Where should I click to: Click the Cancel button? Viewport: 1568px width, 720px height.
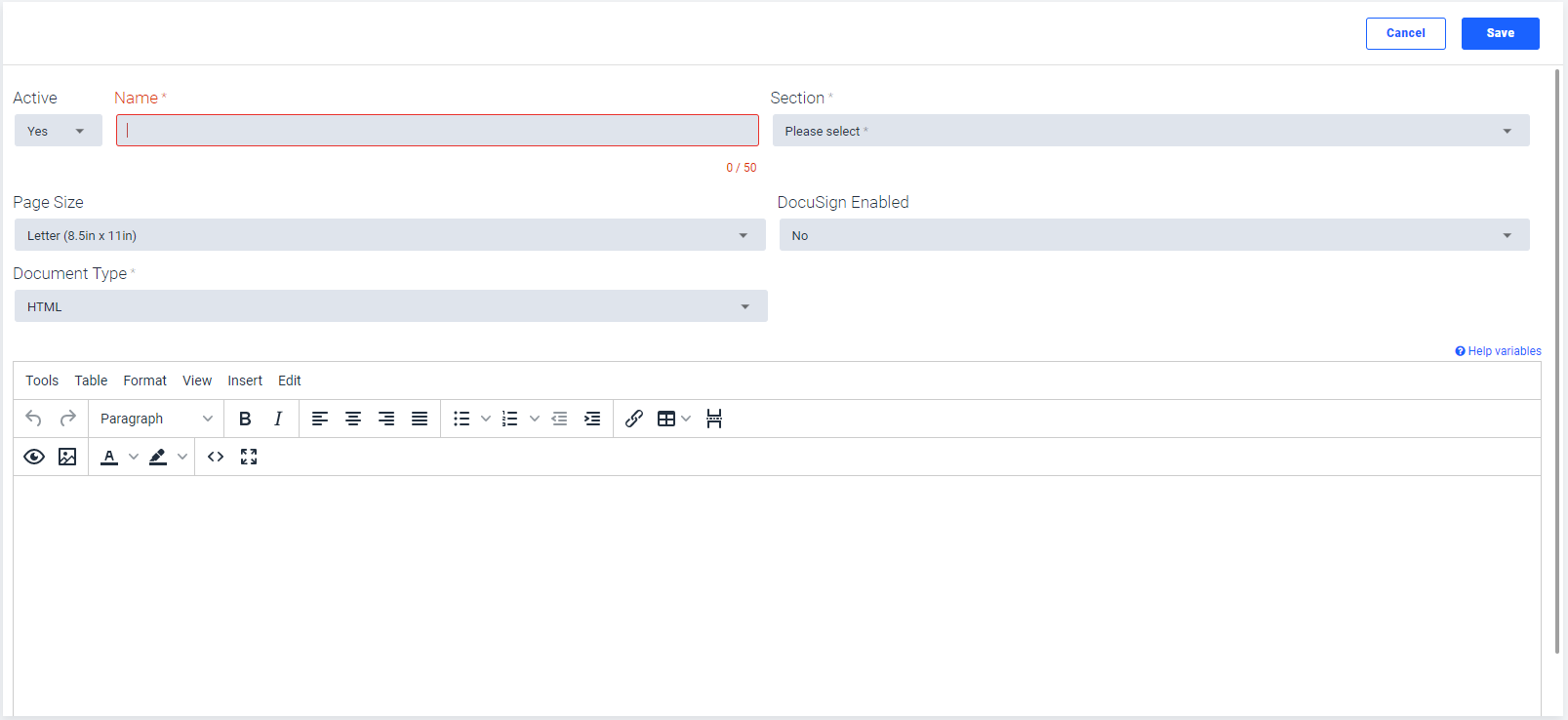(x=1406, y=33)
